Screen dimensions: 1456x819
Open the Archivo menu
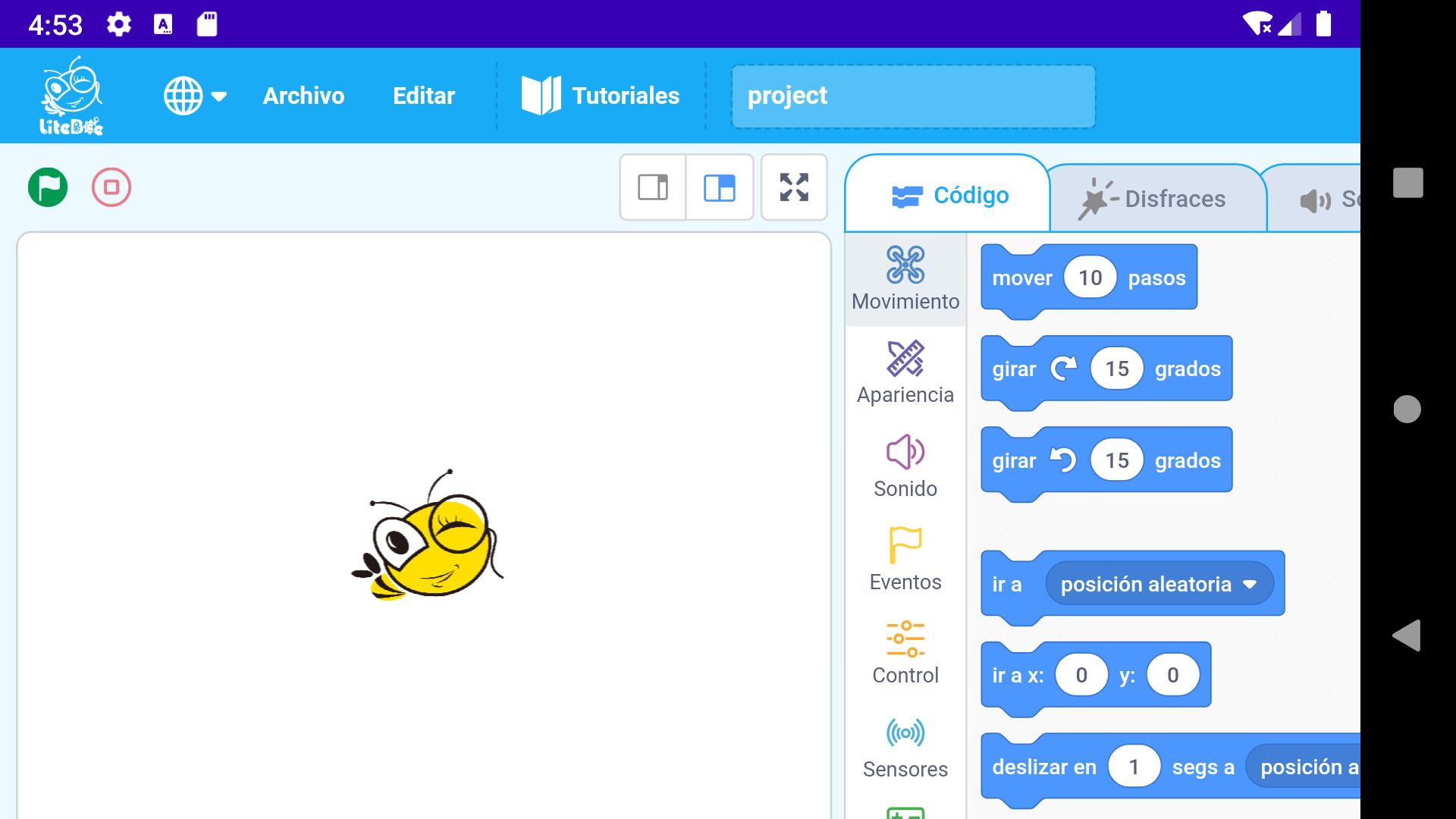click(x=303, y=96)
